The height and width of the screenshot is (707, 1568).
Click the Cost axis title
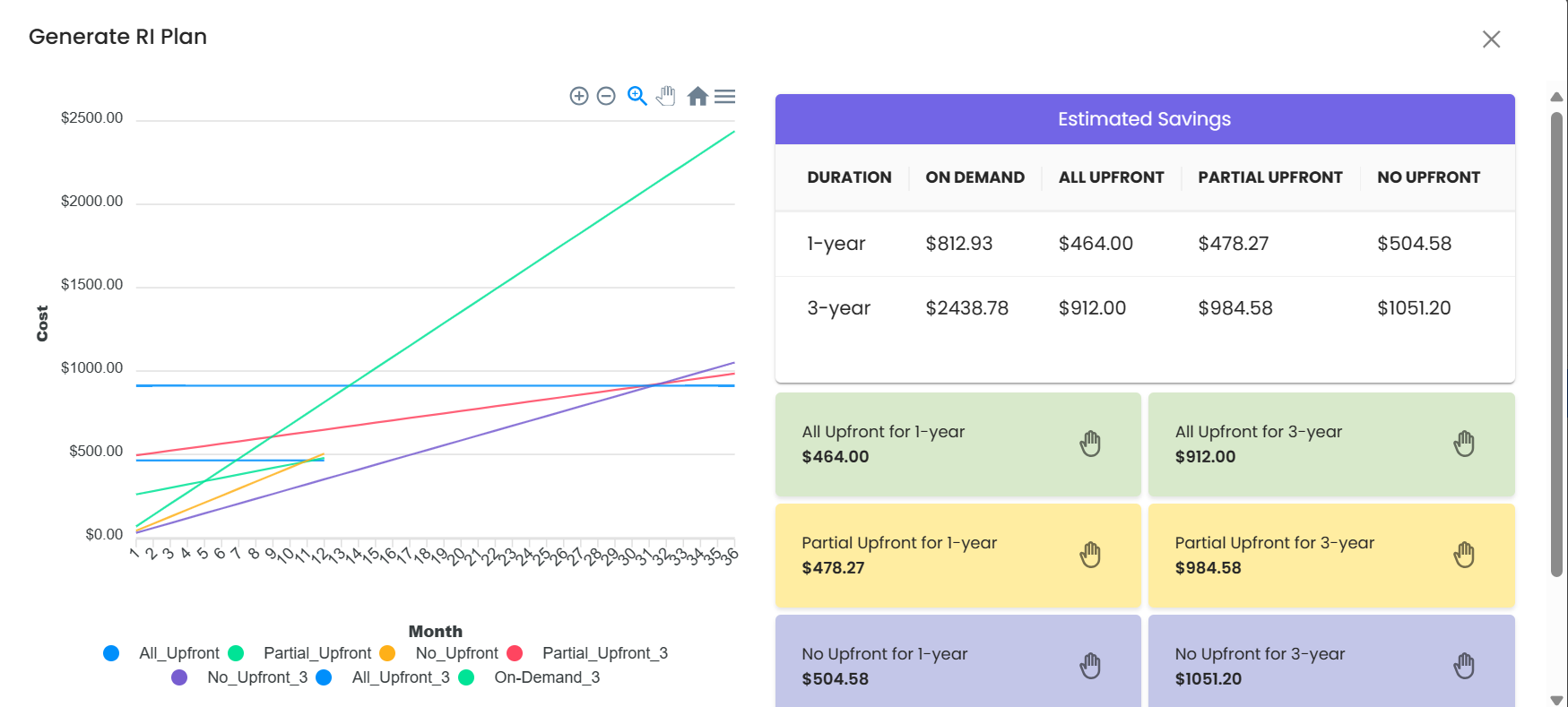coord(42,323)
